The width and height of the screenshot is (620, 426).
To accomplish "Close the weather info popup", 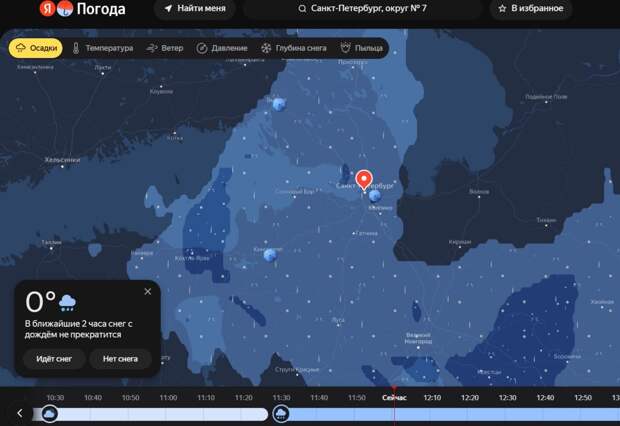I will [x=148, y=291].
